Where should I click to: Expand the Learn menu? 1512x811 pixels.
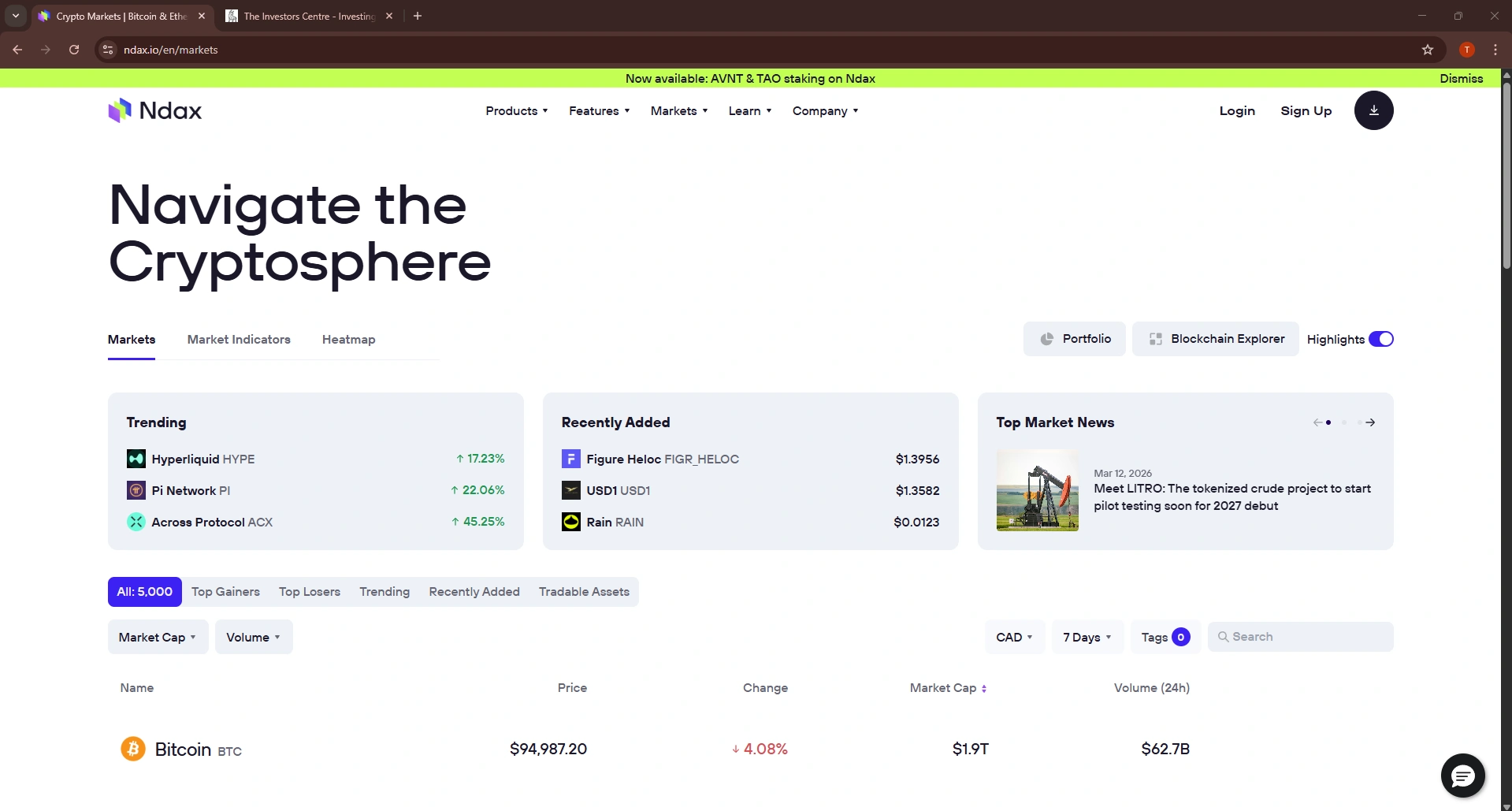point(750,111)
